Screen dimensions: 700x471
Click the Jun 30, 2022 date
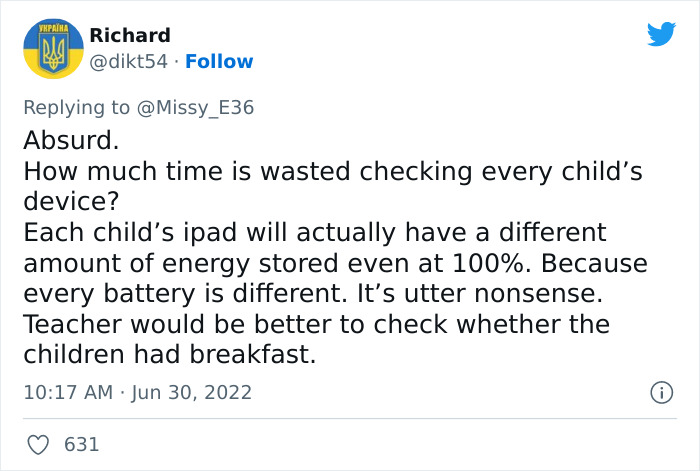(190, 392)
